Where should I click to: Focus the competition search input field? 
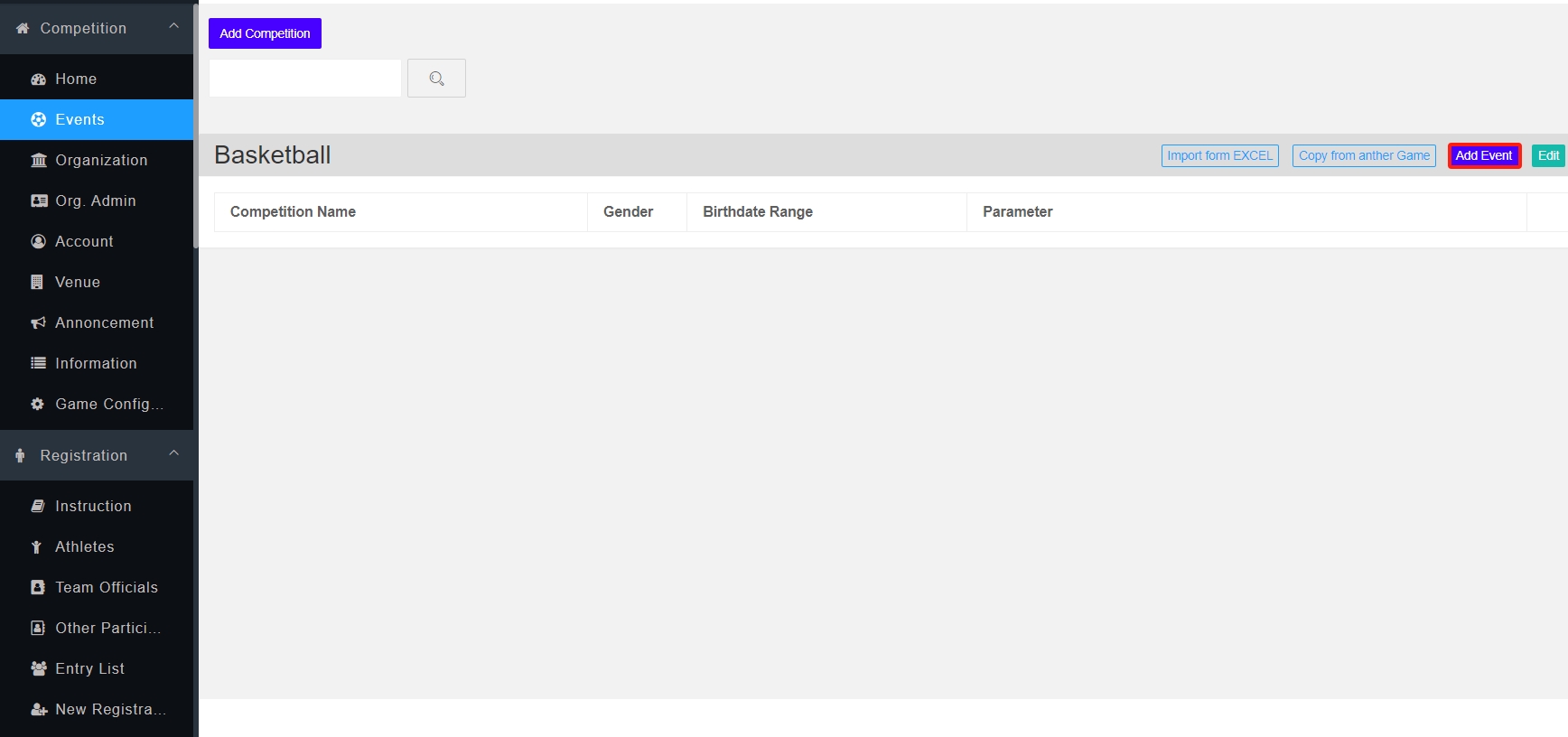pyautogui.click(x=305, y=79)
